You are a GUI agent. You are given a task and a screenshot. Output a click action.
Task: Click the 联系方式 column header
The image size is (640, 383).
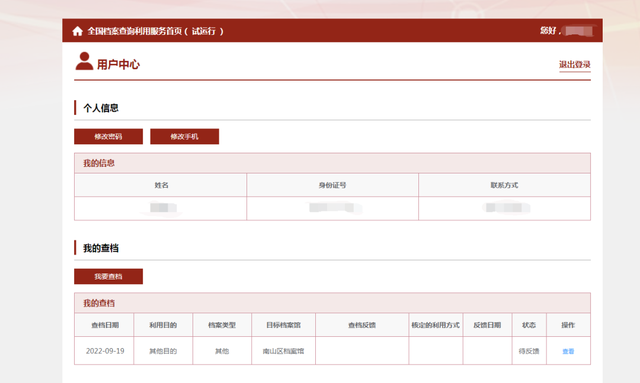click(504, 185)
